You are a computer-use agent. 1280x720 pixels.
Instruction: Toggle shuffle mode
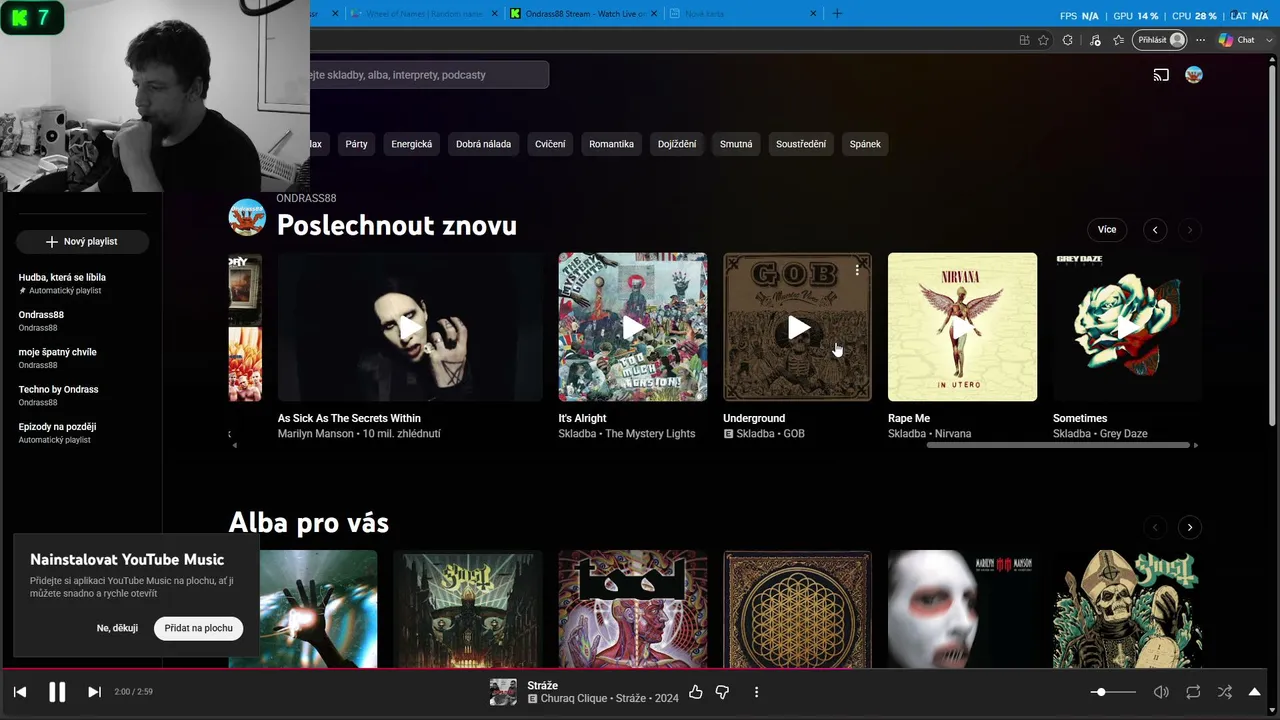tap(1225, 692)
